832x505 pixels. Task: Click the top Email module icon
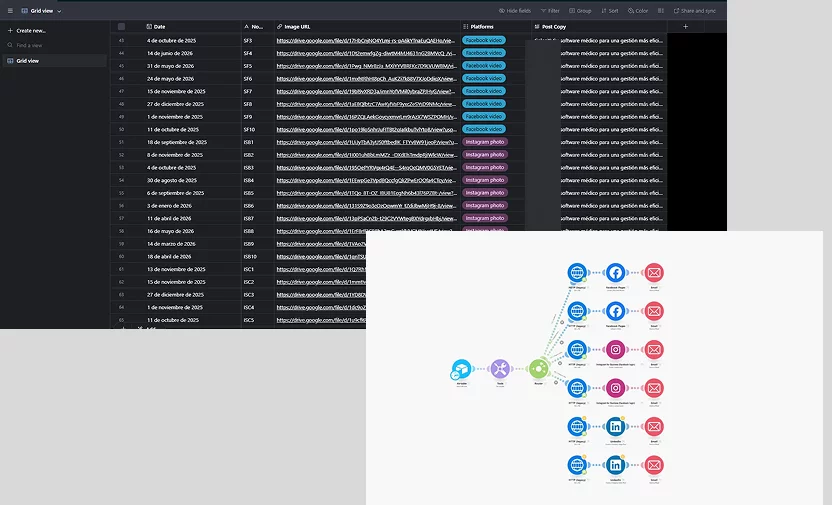(654, 273)
